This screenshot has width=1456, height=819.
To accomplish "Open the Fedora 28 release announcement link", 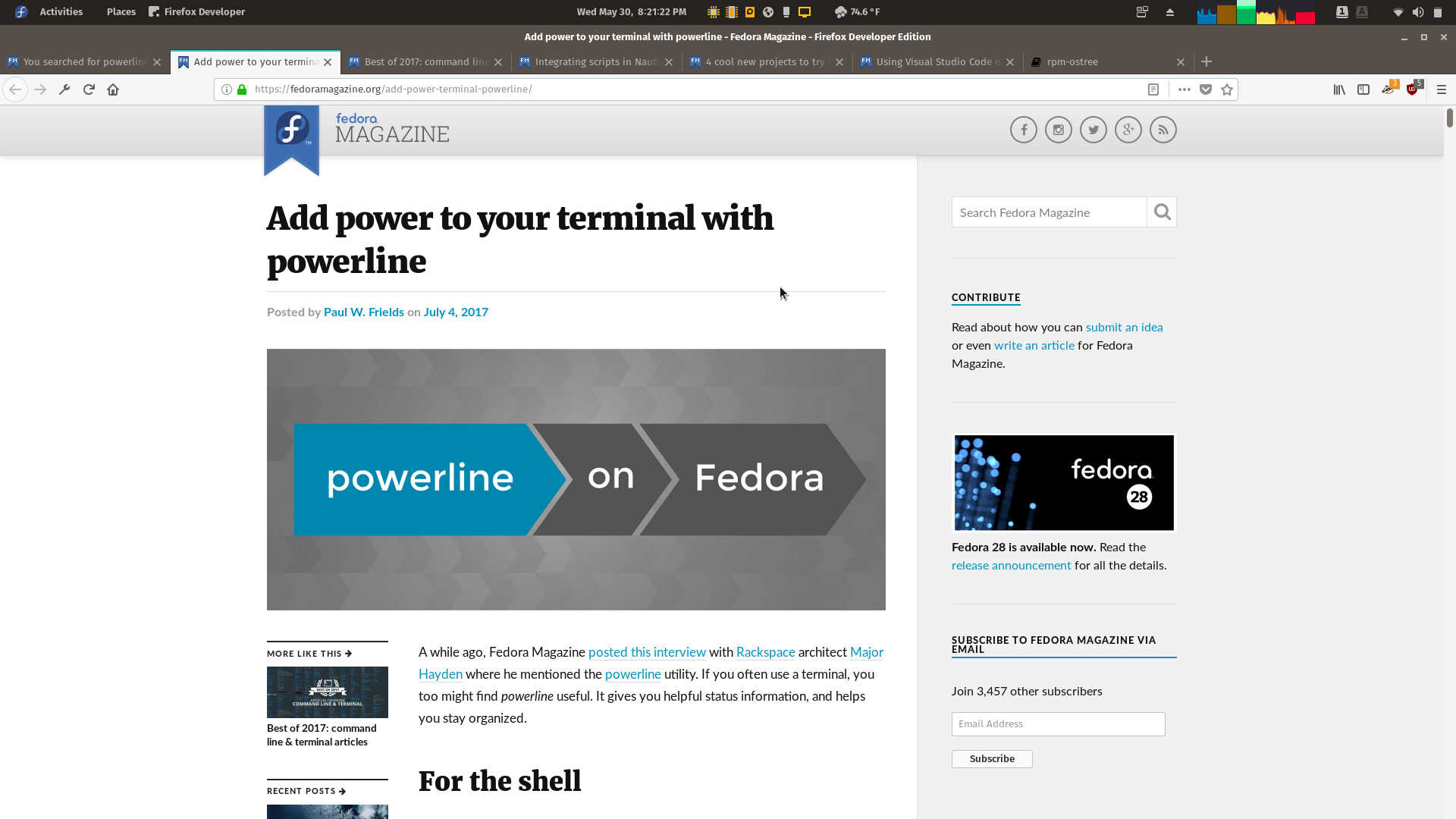I will (1011, 565).
